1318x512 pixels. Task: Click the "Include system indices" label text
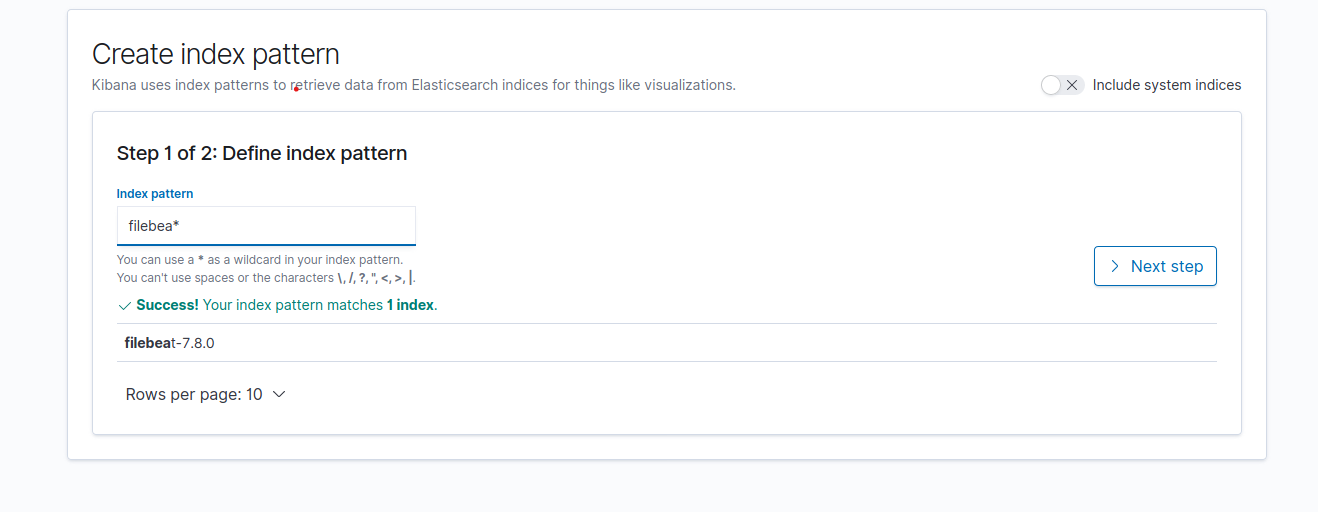[1166, 85]
